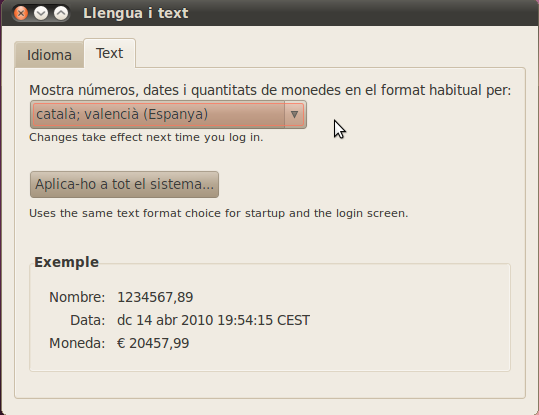This screenshot has height=415, width=539.
Task: Click the Aplica-ho a tot el sistema button
Action: [124, 185]
